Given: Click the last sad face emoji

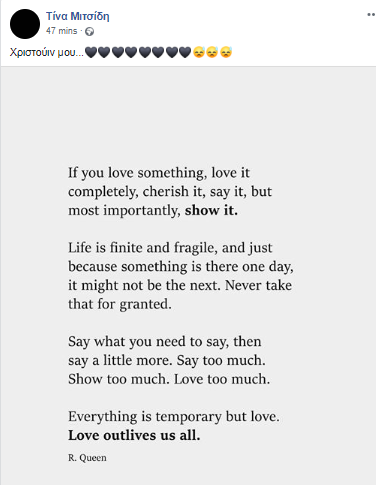Looking at the screenshot, I should tap(226, 52).
